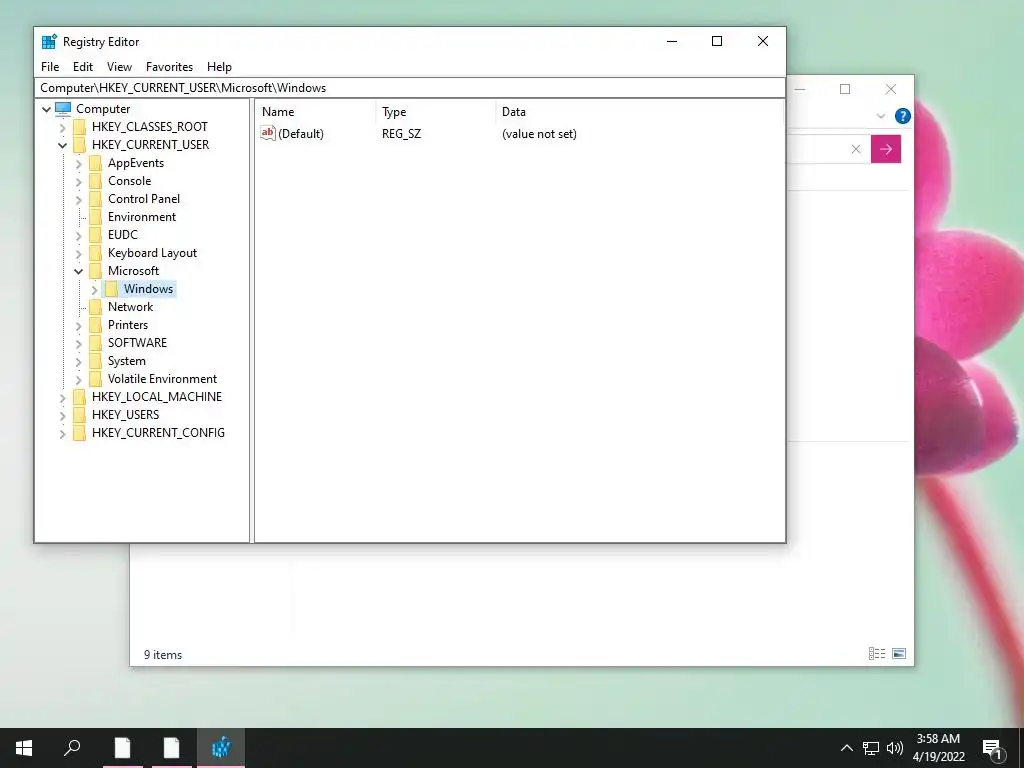Expand the Console key chevron

(x=79, y=182)
